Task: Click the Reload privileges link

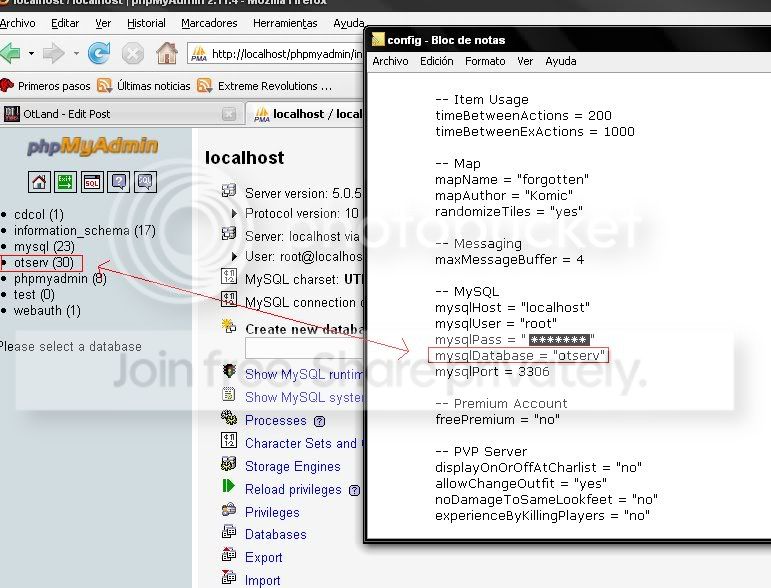Action: pyautogui.click(x=293, y=490)
